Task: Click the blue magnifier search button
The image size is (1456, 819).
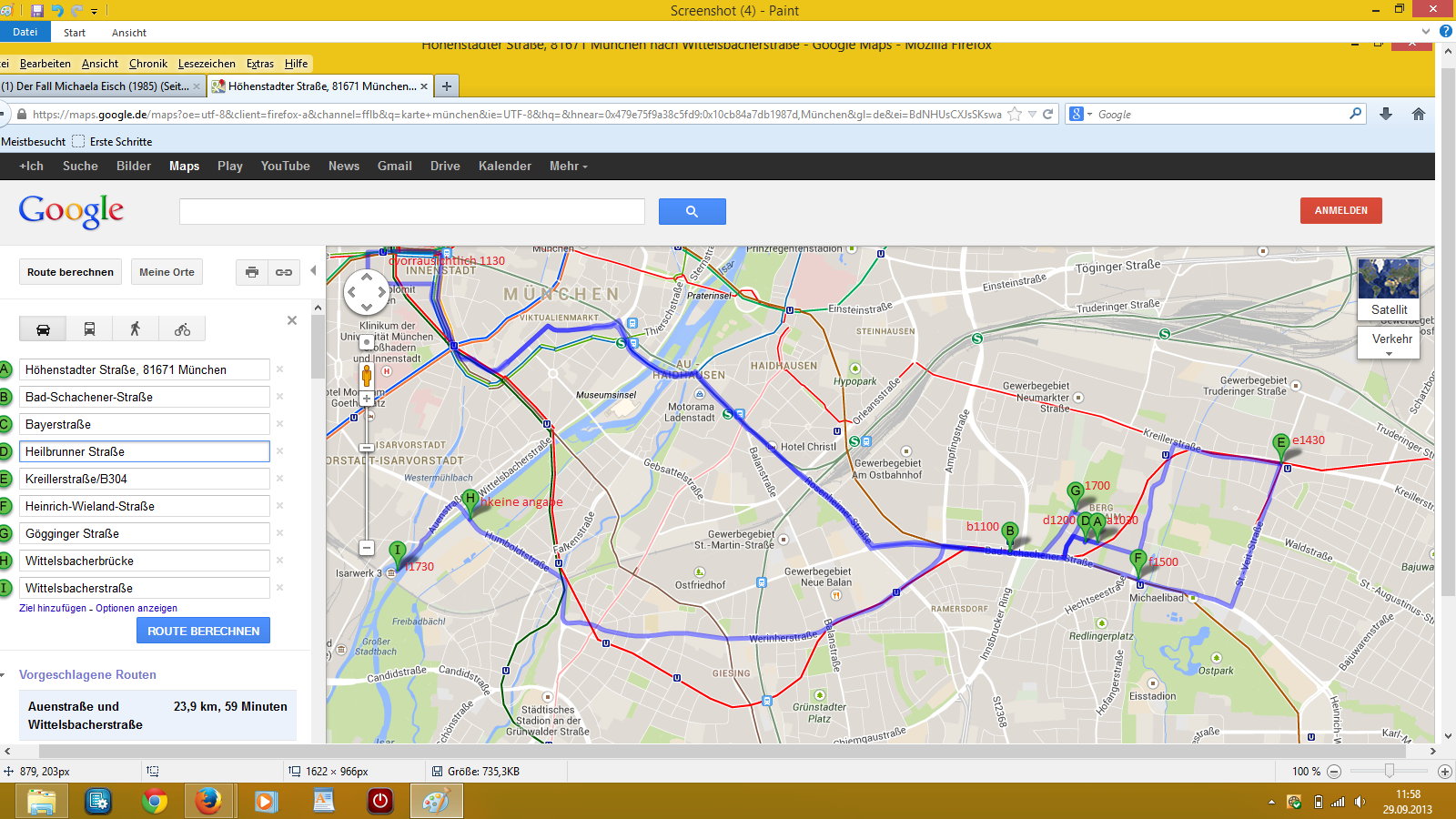Action: click(692, 211)
